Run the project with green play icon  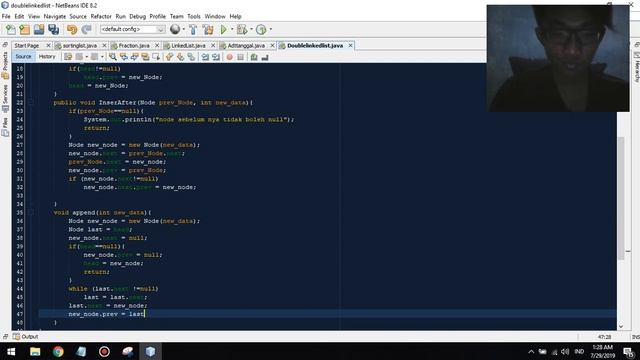coord(223,29)
